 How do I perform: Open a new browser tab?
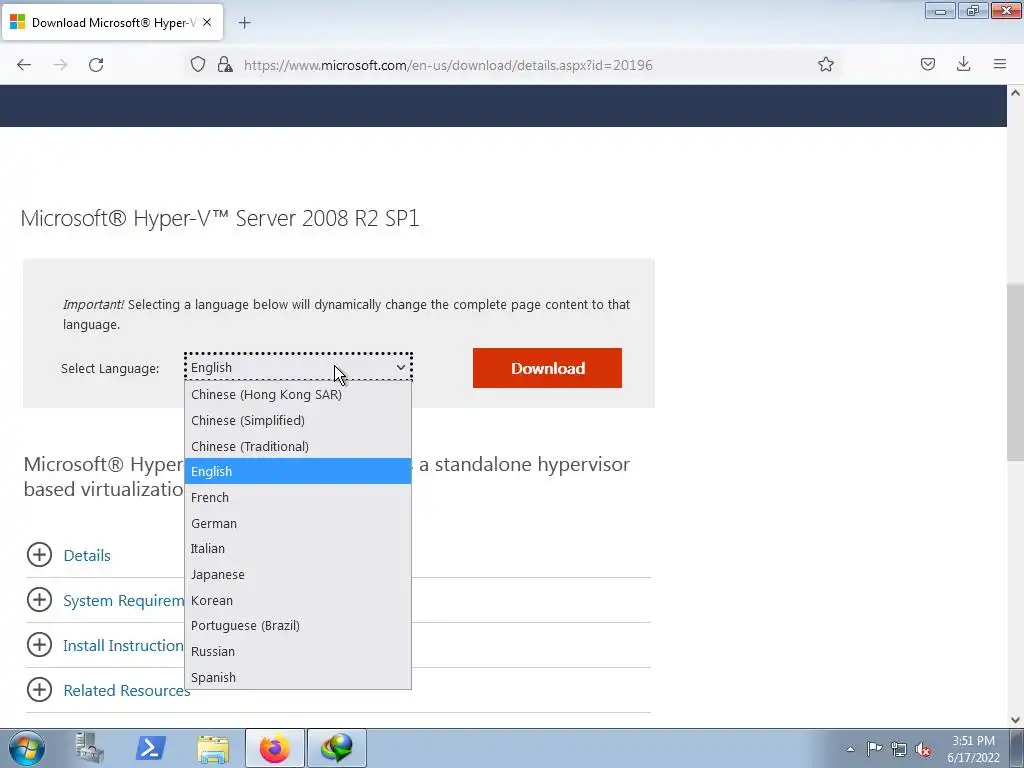(x=244, y=23)
